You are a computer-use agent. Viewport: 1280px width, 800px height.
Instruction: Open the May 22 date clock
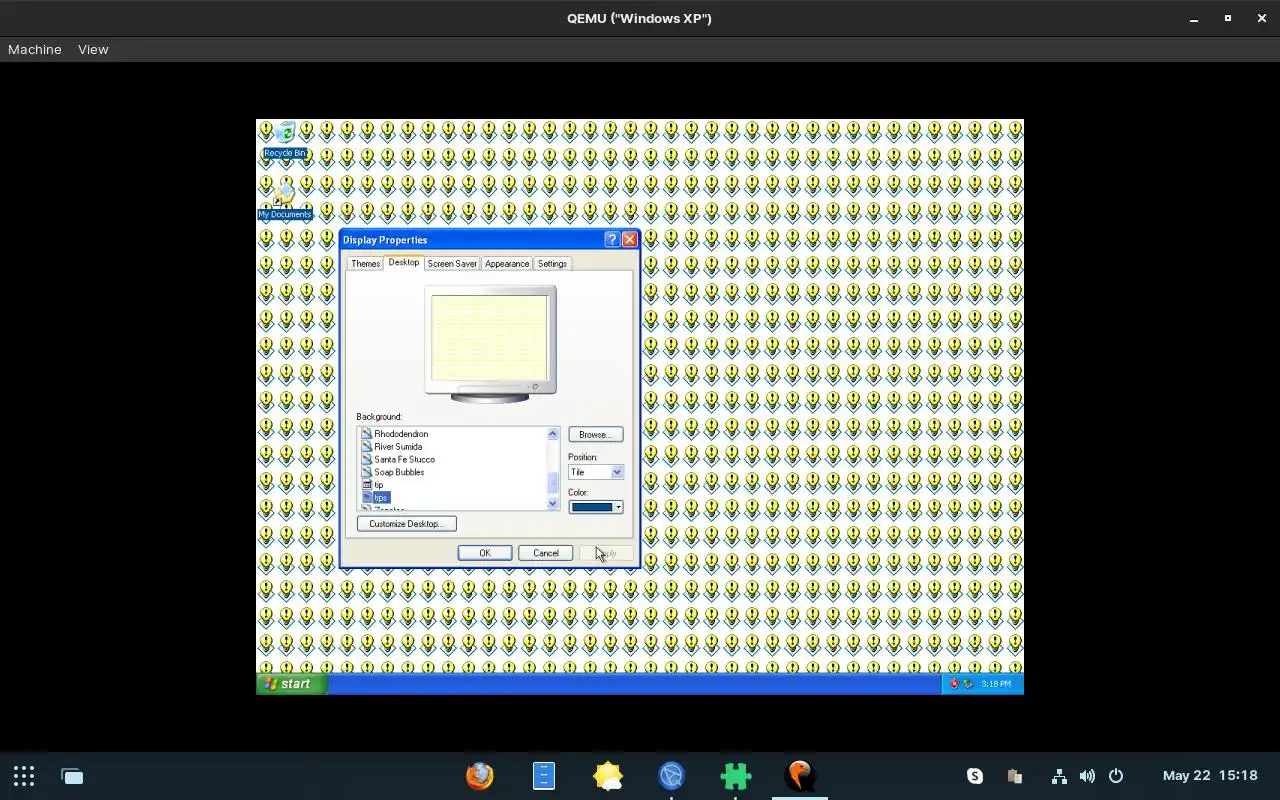pyautogui.click(x=1210, y=776)
